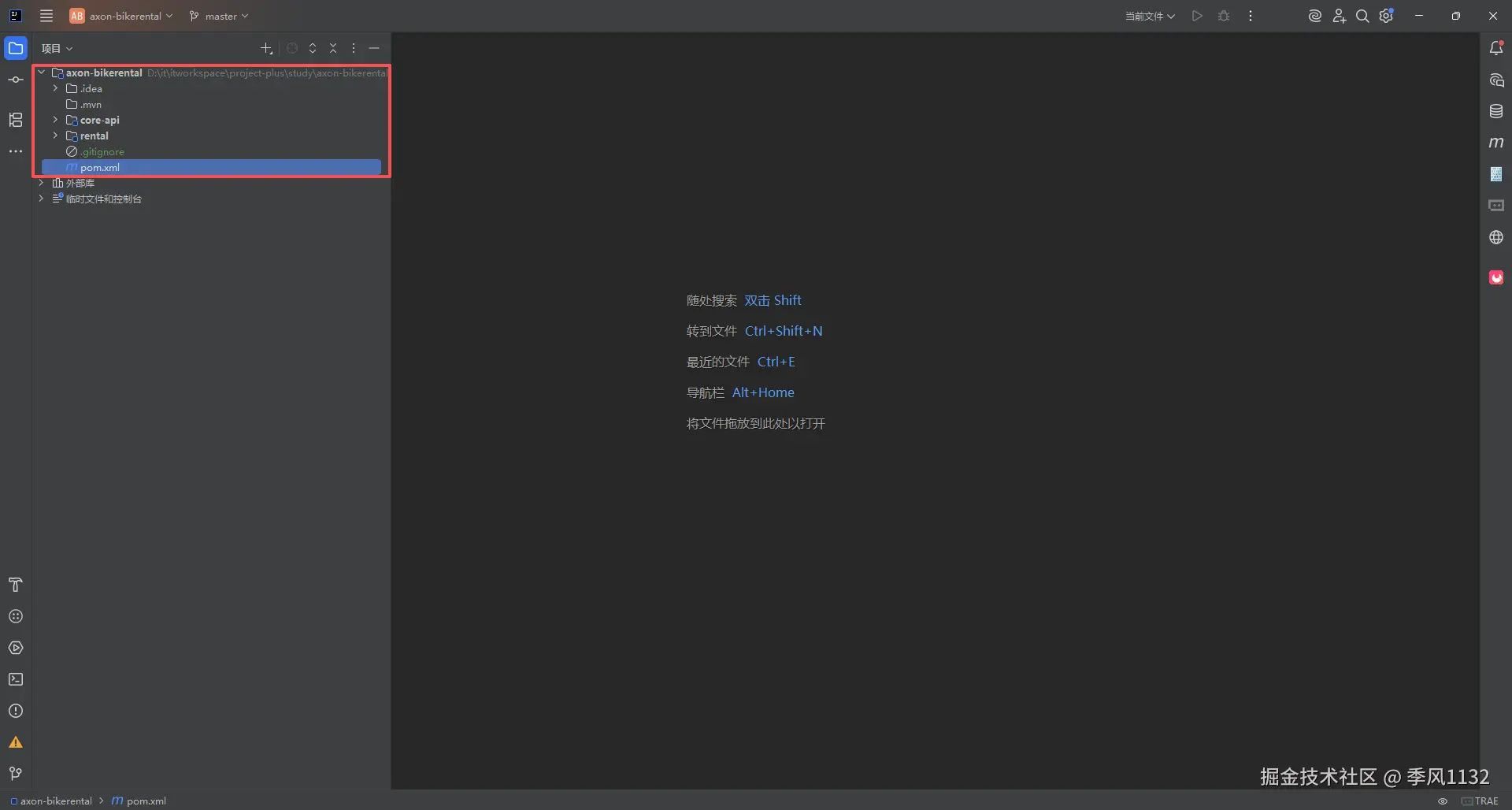The width and height of the screenshot is (1512, 810).
Task: Open the Git tool window
Action: coord(16,774)
